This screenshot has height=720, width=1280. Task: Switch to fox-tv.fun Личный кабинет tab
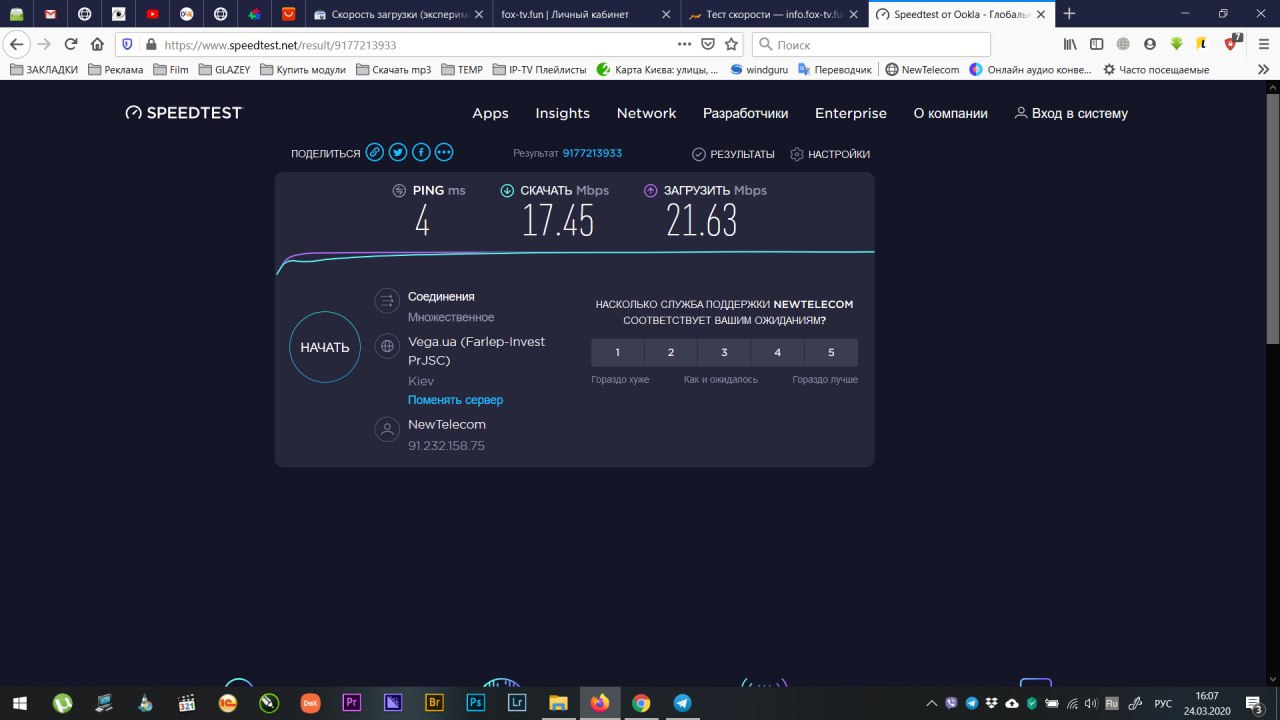coord(585,14)
